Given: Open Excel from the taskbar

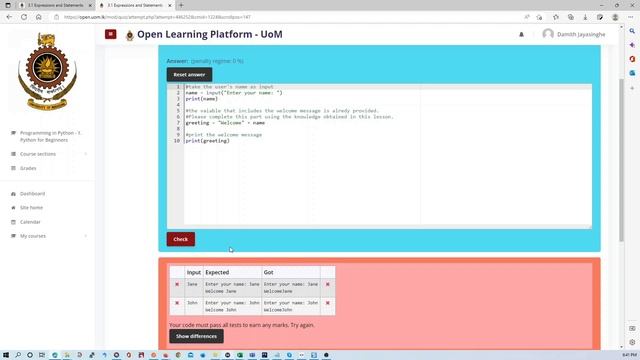Looking at the screenshot, I should tap(240, 355).
